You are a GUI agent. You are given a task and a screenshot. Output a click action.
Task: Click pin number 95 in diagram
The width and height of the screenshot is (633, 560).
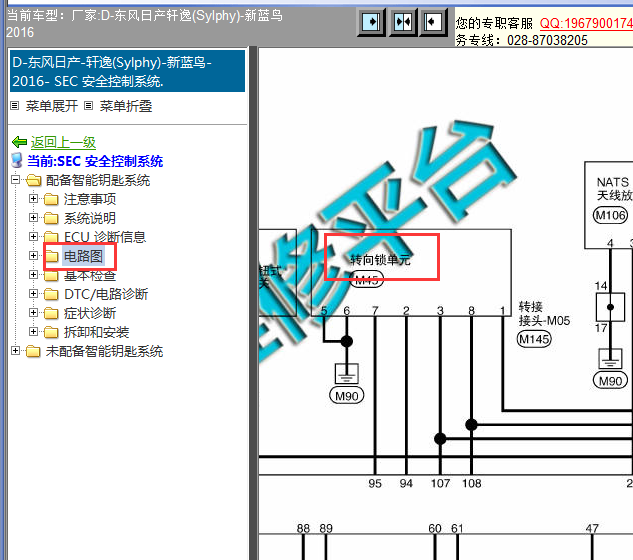375,483
